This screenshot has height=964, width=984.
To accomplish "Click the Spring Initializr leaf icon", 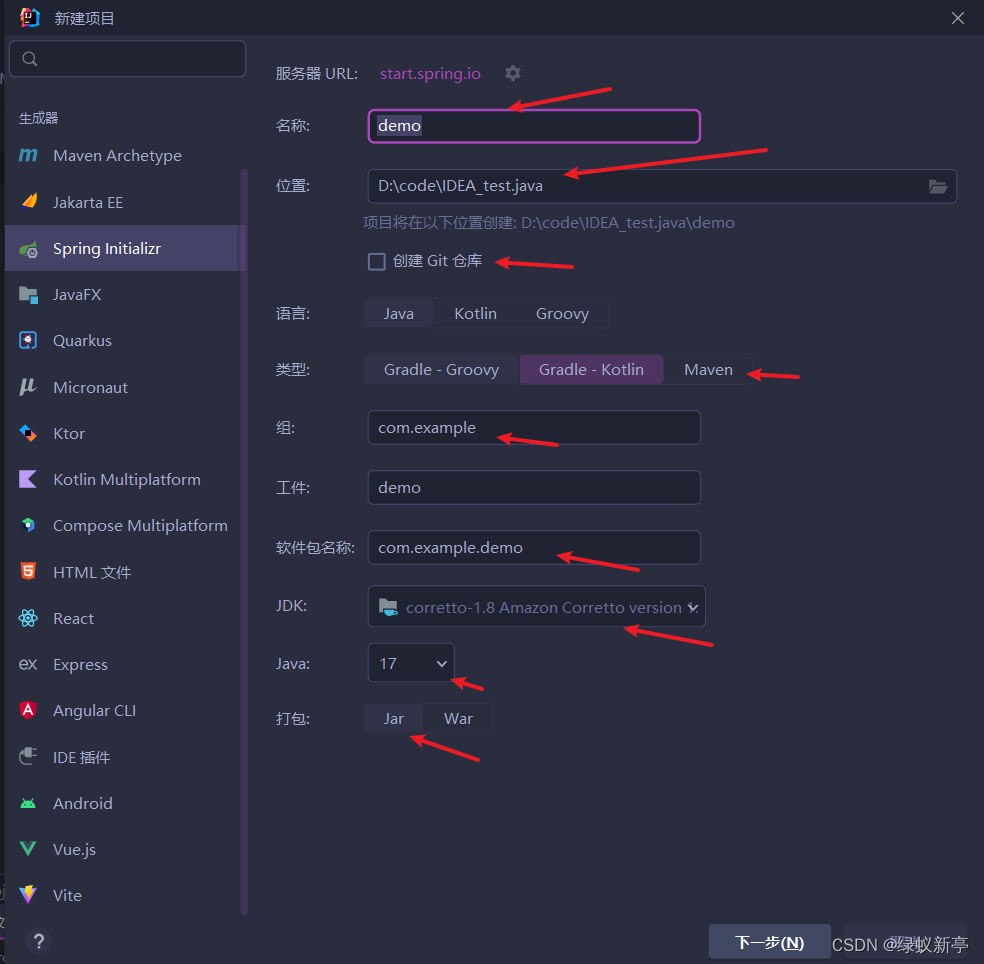I will 28,249.
